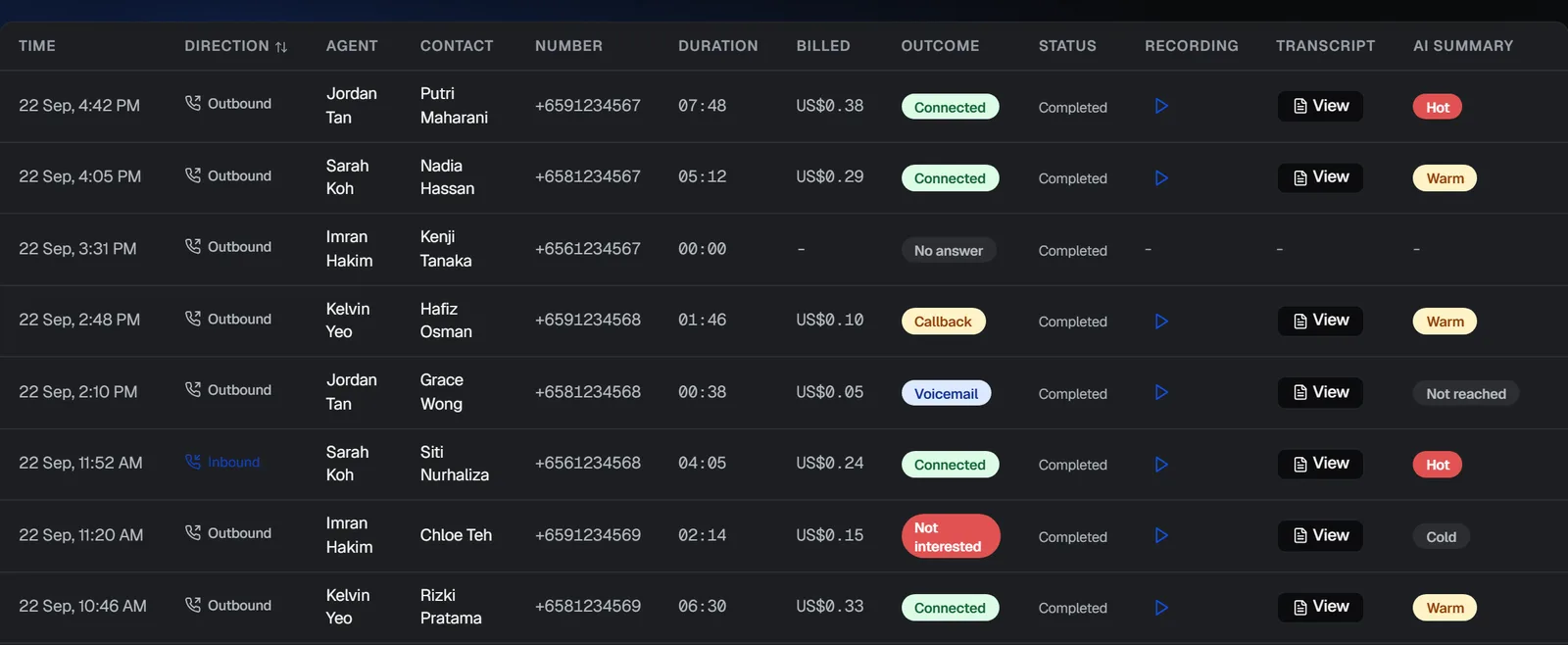The height and width of the screenshot is (645, 1568).
Task: Click the AGENT column header
Action: (x=352, y=46)
